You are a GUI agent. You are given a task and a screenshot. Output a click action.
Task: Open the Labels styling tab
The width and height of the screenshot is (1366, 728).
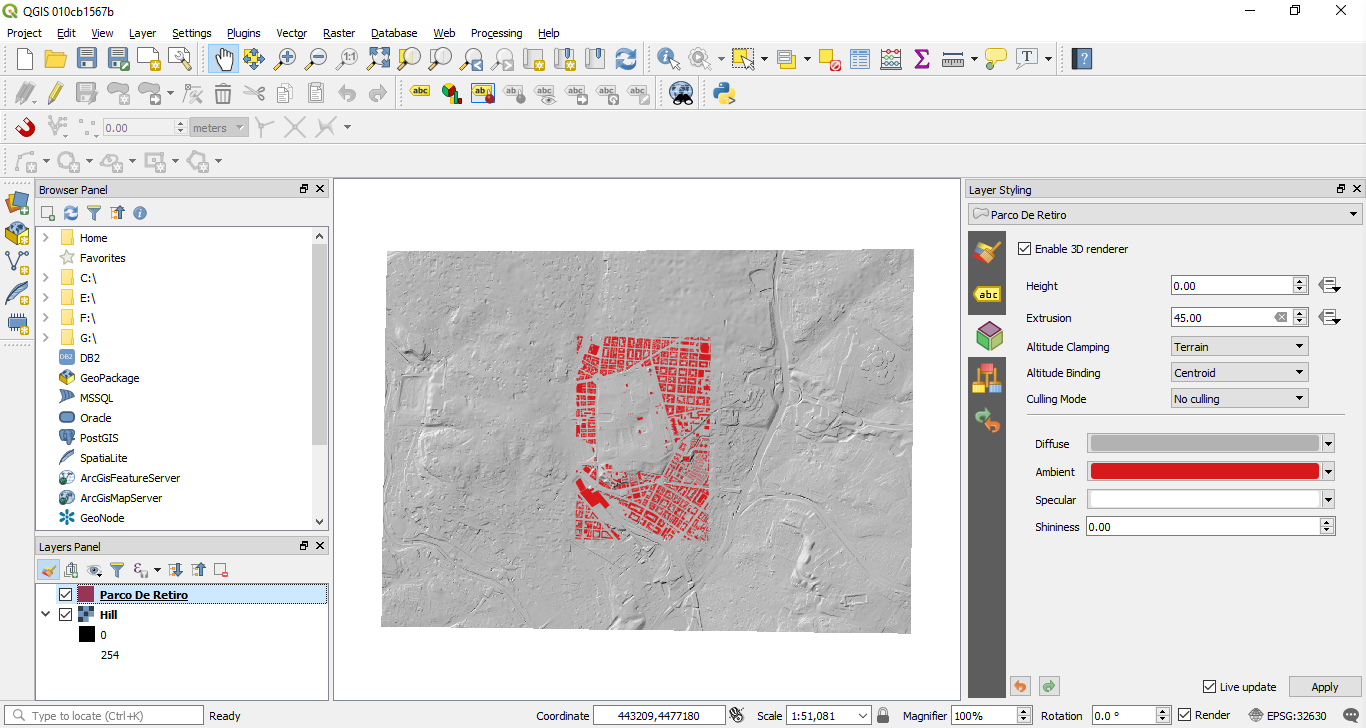[x=988, y=294]
